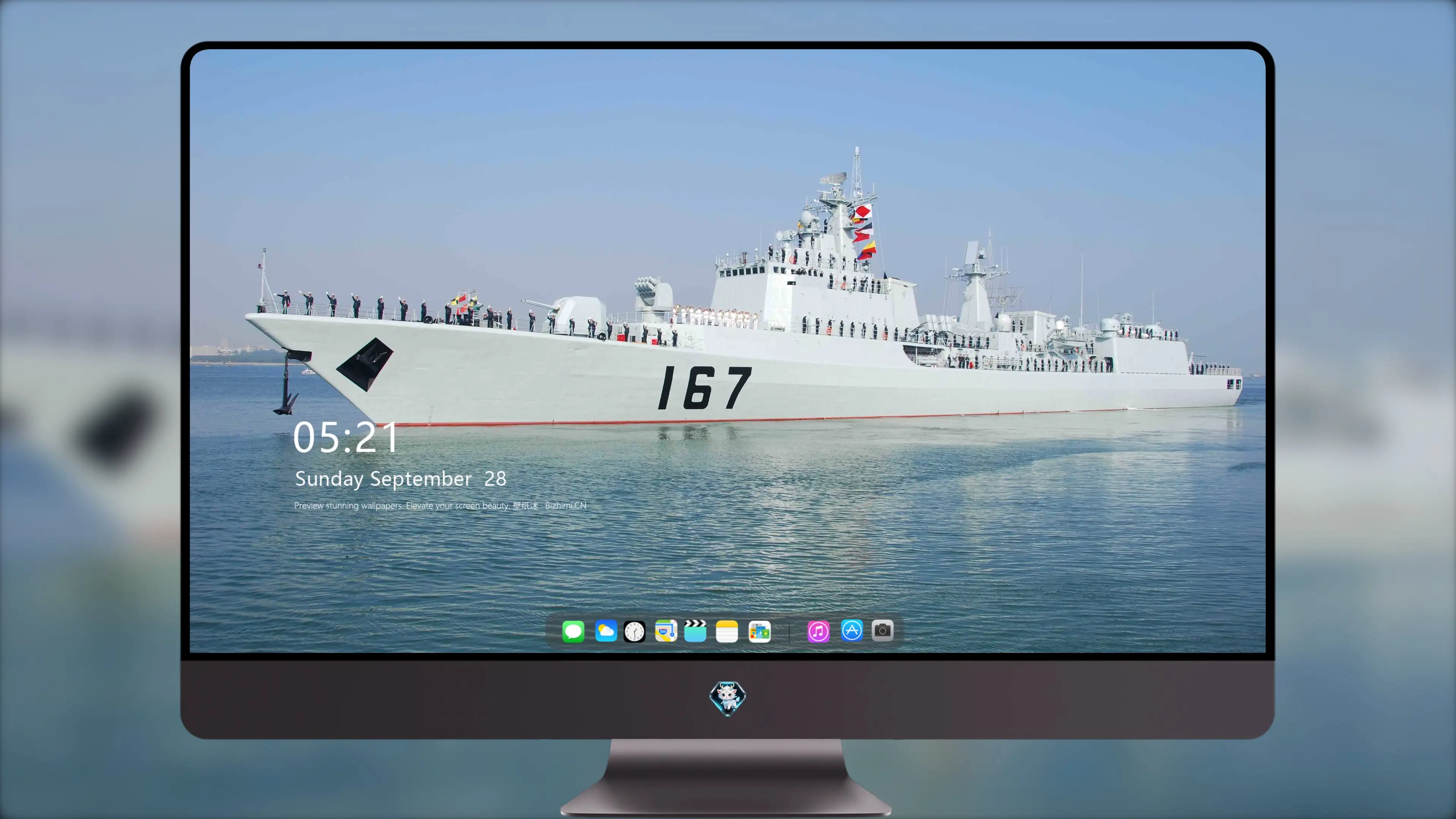
Task: Open the Newsstand icon in dock
Action: pos(759,631)
